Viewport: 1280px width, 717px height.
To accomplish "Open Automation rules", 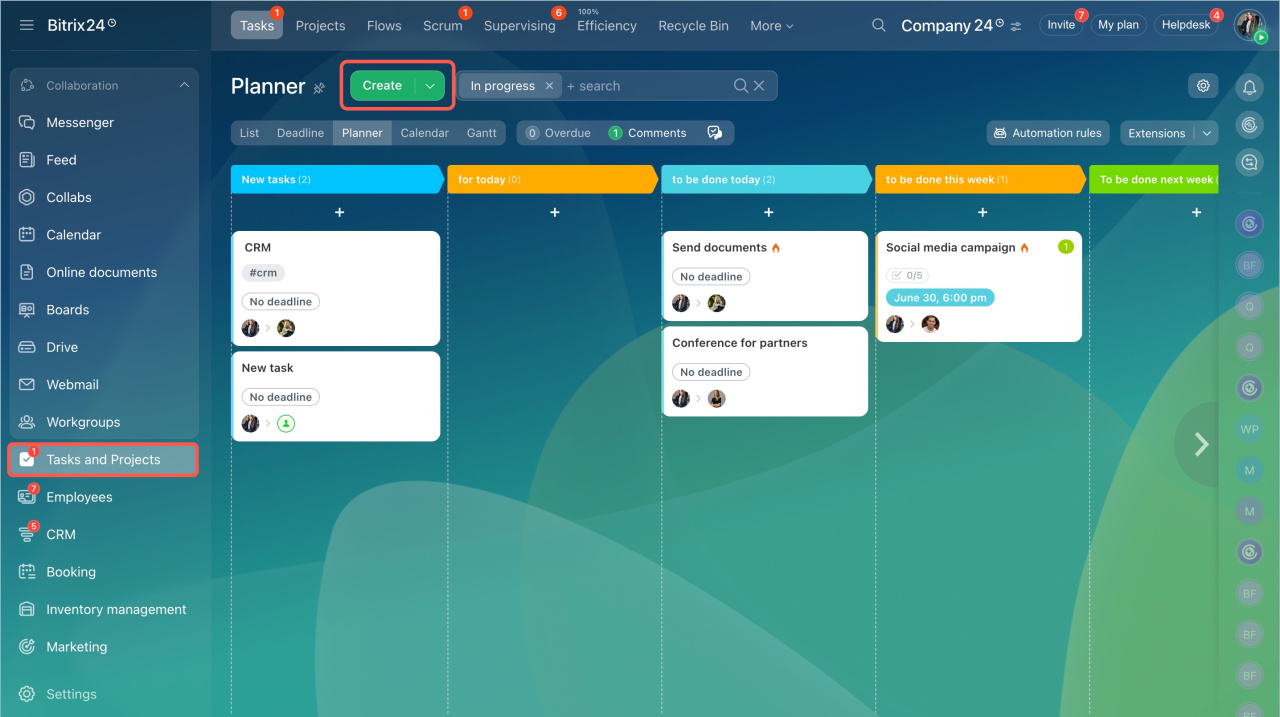I will (1048, 133).
